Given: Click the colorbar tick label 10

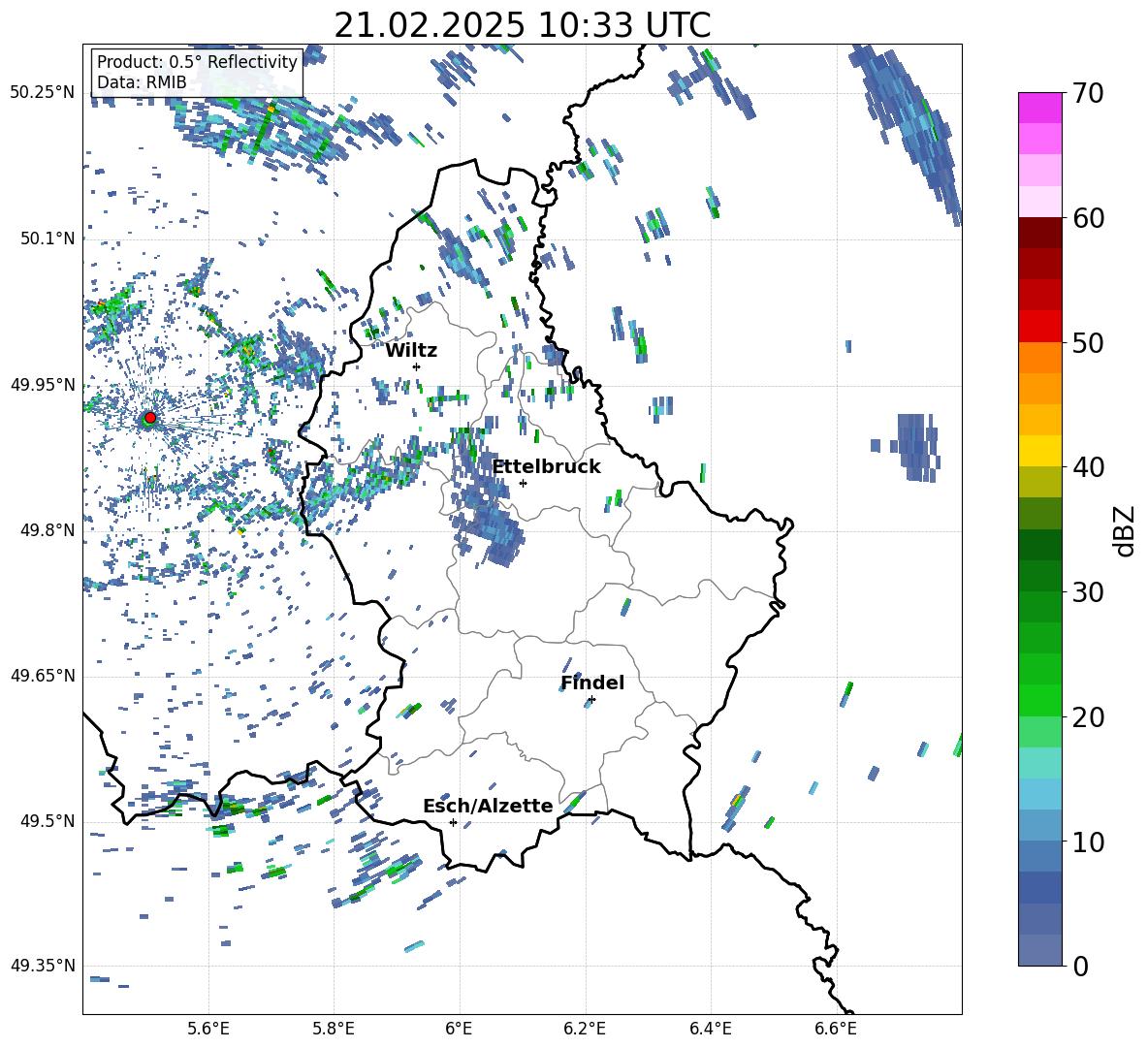Looking at the screenshot, I should pyautogui.click(x=1088, y=842).
